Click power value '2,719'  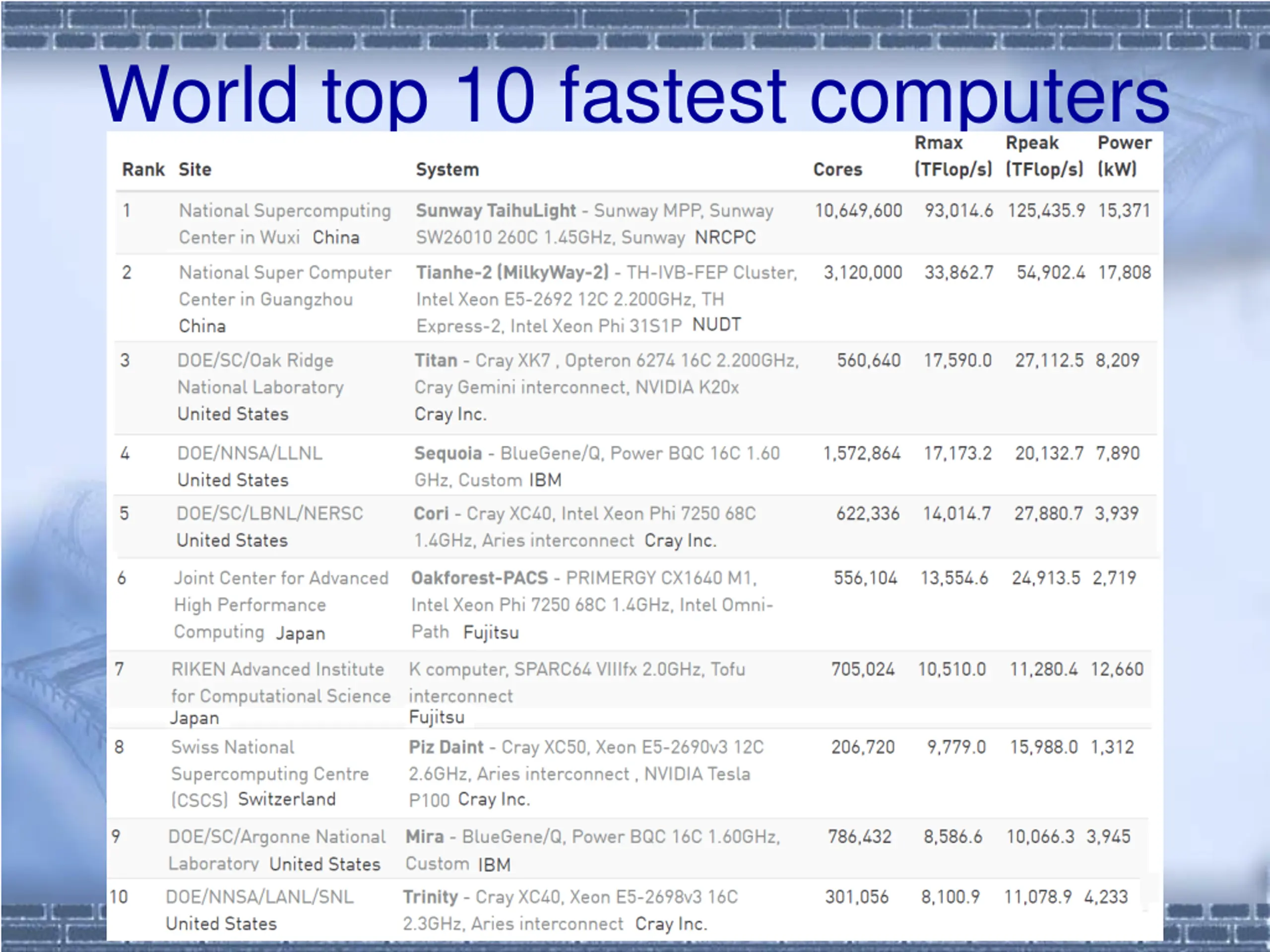pyautogui.click(x=1114, y=578)
